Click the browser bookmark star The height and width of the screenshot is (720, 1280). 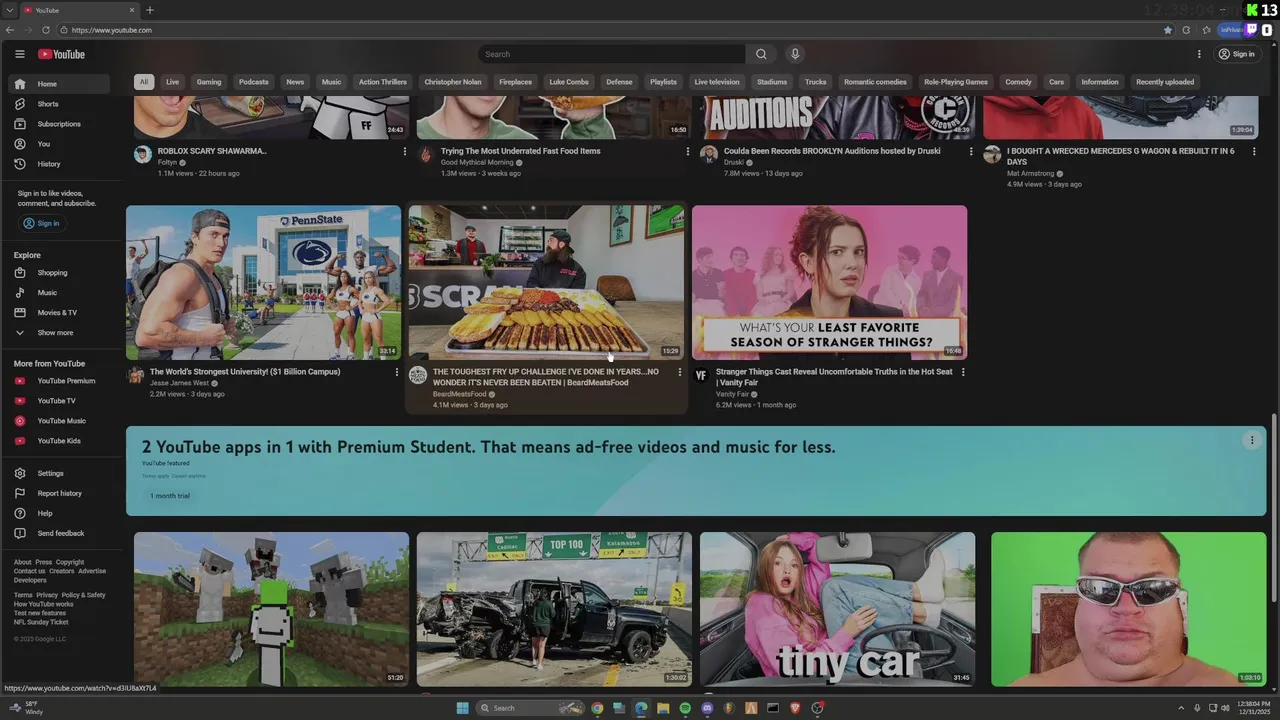[x=1168, y=30]
